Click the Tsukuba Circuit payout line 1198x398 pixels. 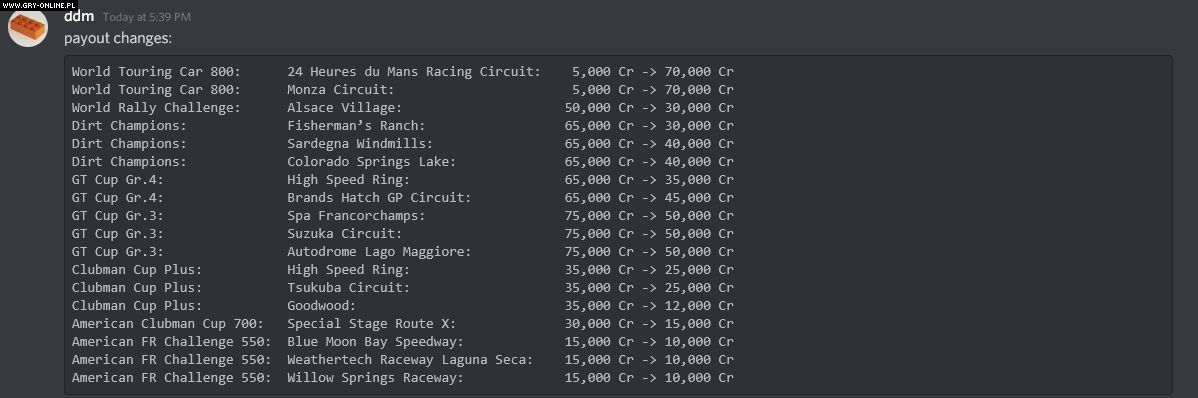(x=403, y=287)
